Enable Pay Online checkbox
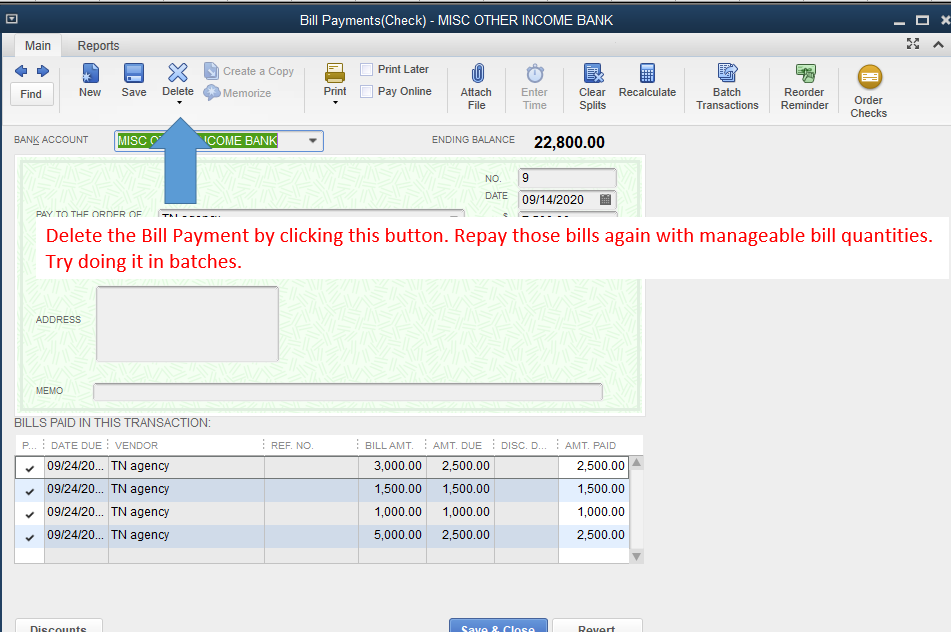This screenshot has height=632, width=951. pos(366,92)
